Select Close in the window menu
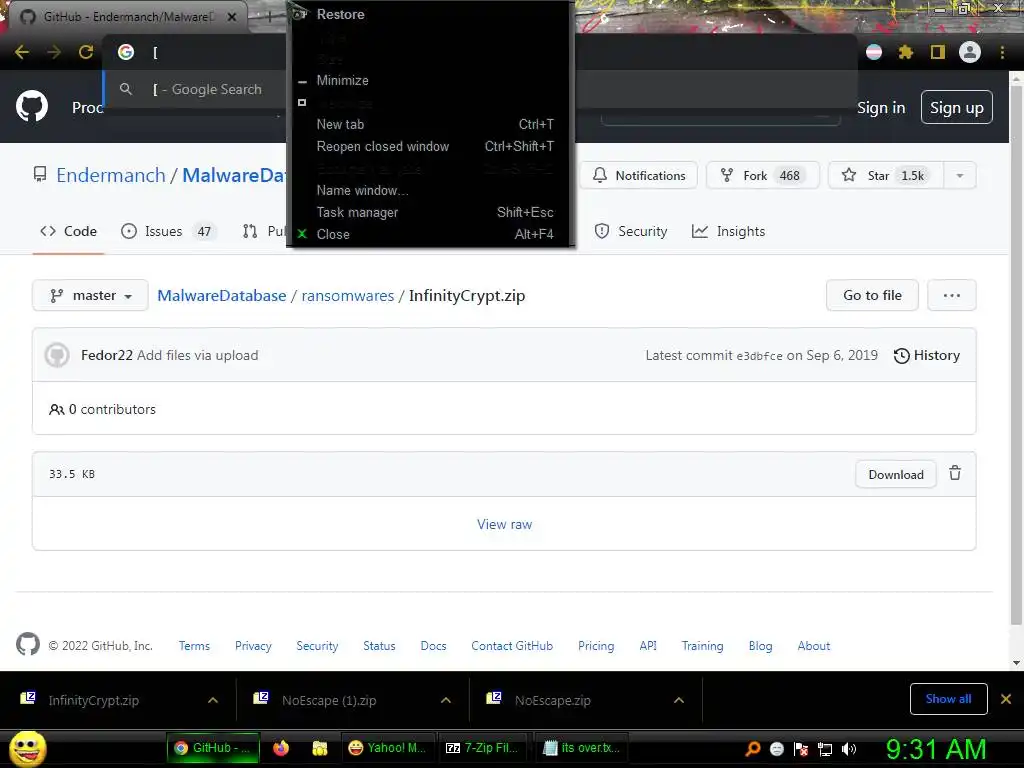 click(x=431, y=234)
